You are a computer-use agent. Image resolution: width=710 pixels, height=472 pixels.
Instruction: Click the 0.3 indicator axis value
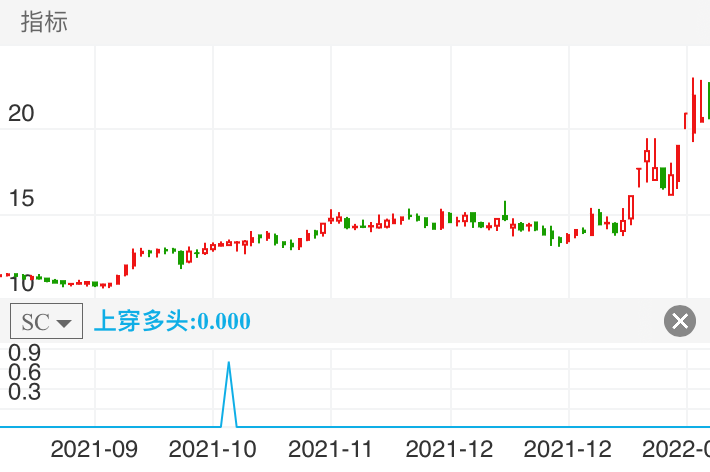(x=24, y=392)
